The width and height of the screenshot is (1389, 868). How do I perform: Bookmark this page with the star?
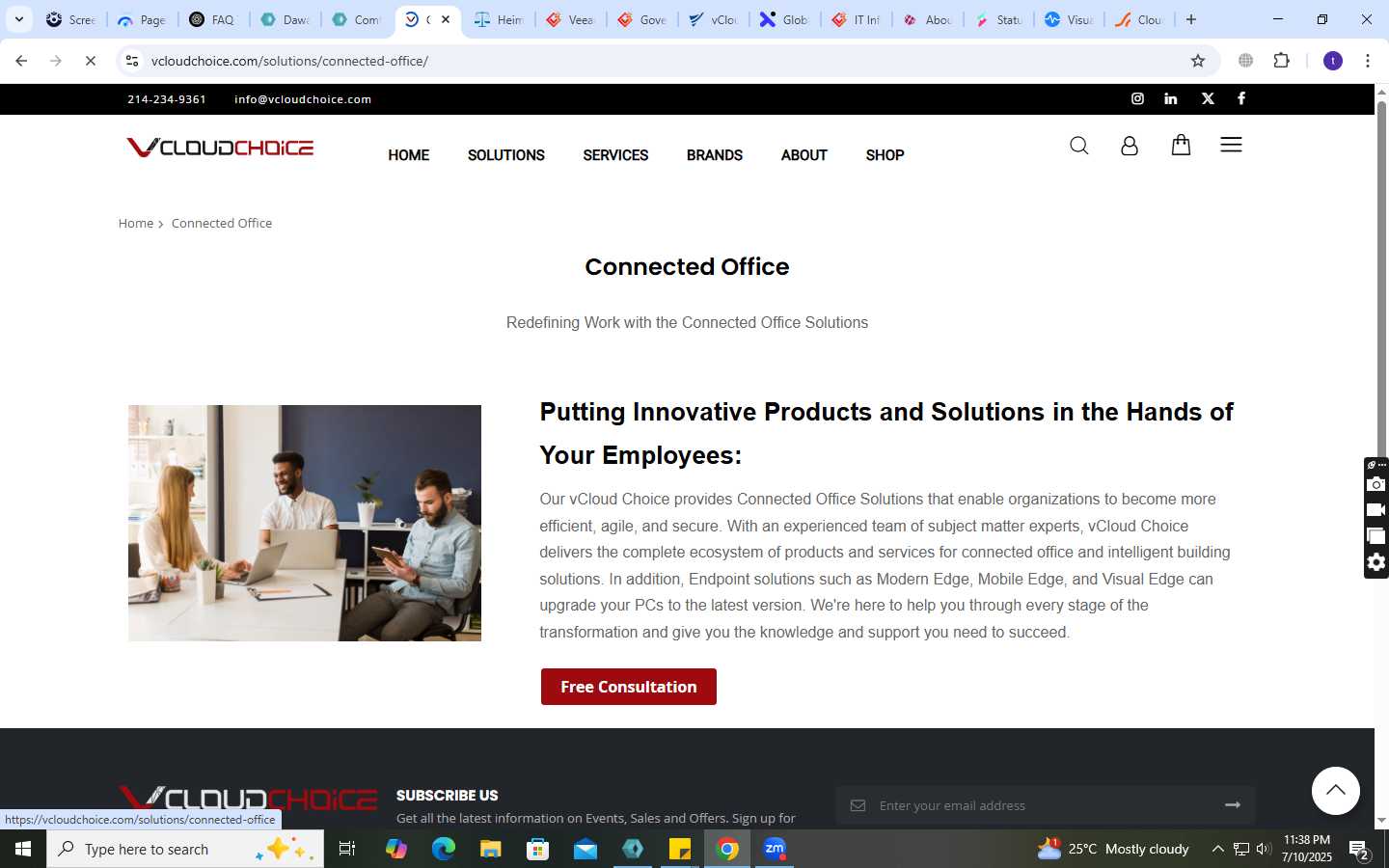click(1198, 61)
